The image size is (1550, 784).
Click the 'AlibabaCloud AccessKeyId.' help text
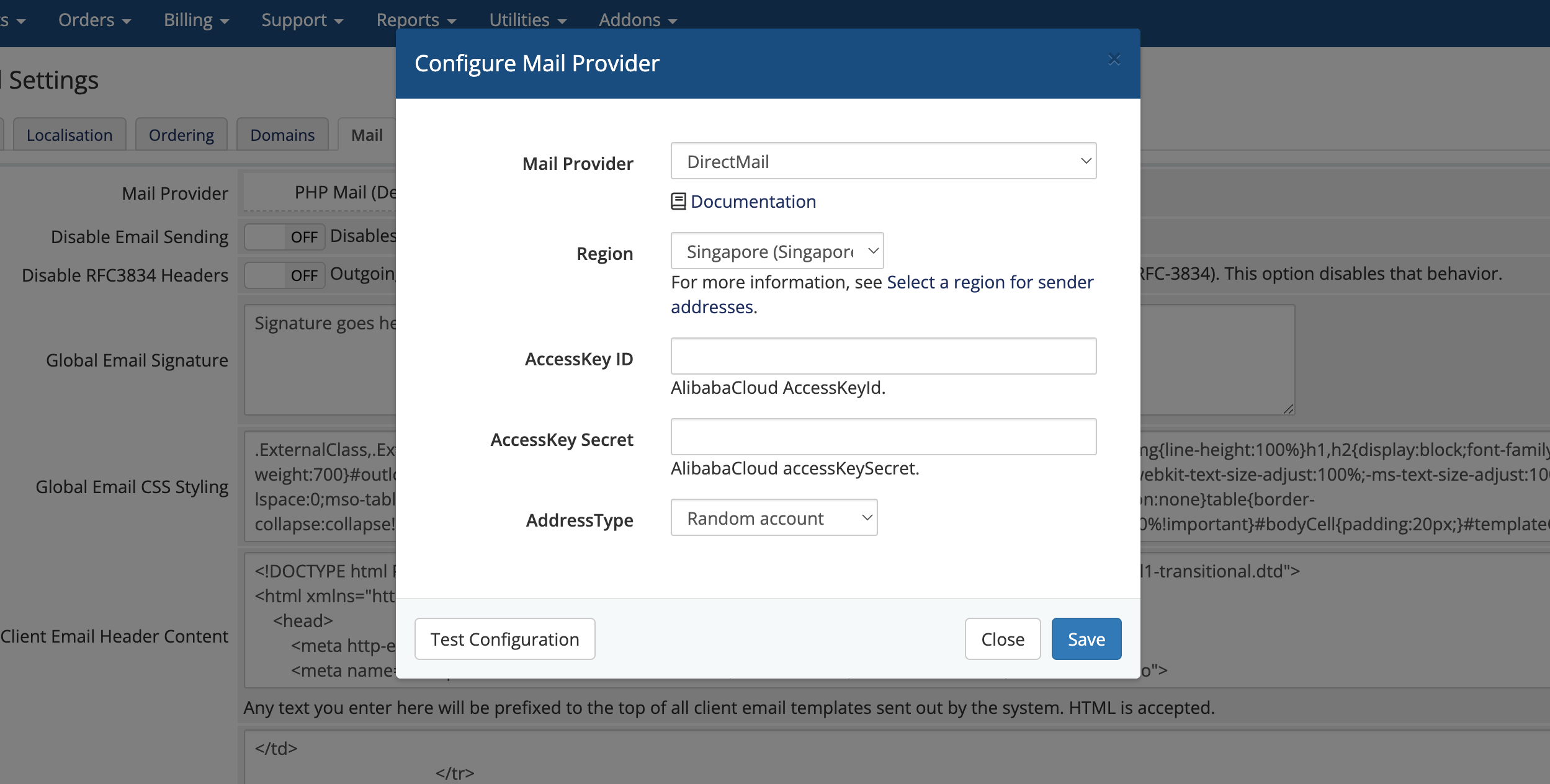[778, 388]
